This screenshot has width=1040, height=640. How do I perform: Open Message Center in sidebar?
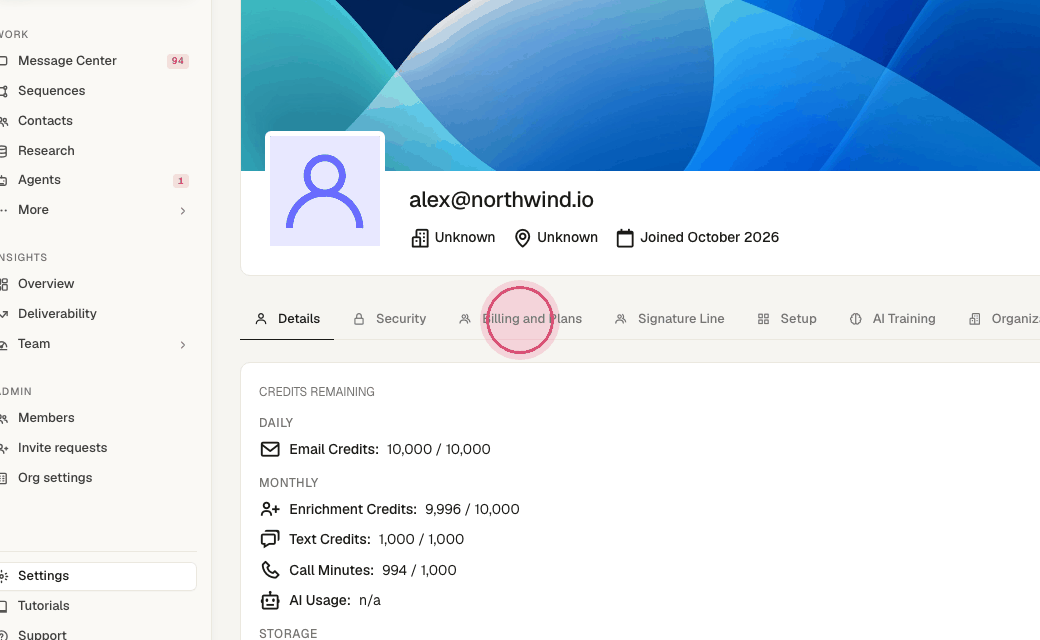tap(67, 61)
